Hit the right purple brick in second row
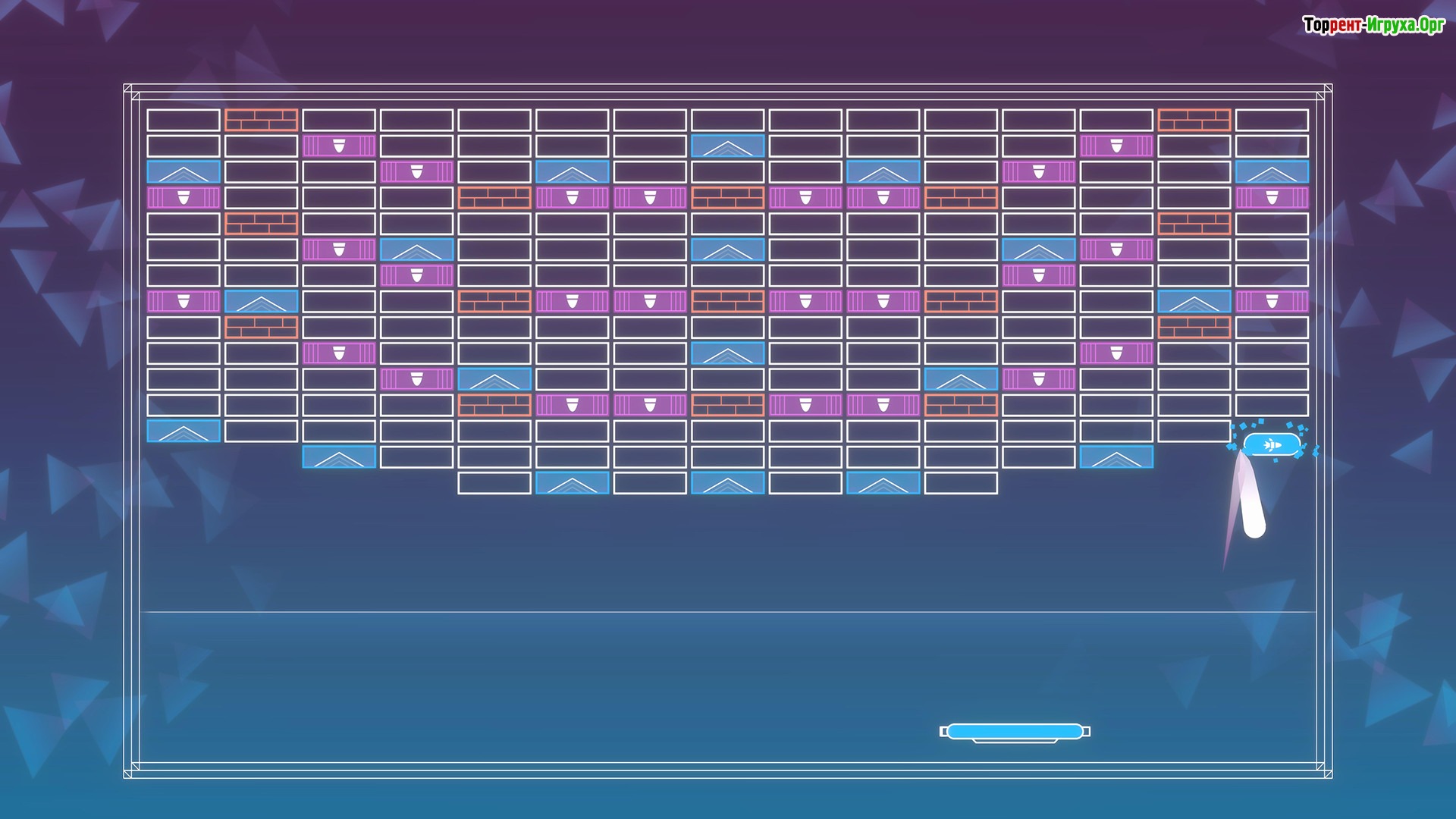1456x819 pixels. click(1116, 146)
